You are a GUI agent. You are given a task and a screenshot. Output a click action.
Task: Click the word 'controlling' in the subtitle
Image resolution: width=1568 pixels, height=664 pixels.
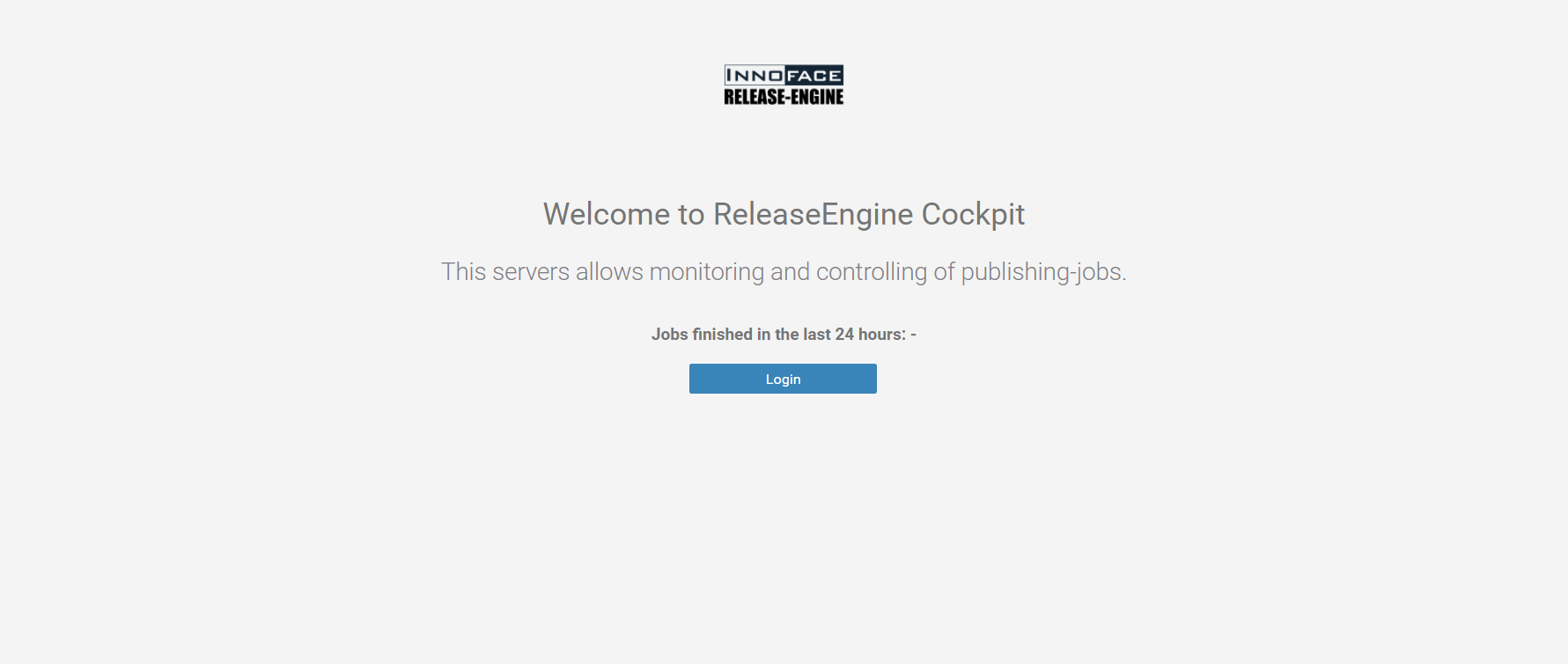coord(871,271)
